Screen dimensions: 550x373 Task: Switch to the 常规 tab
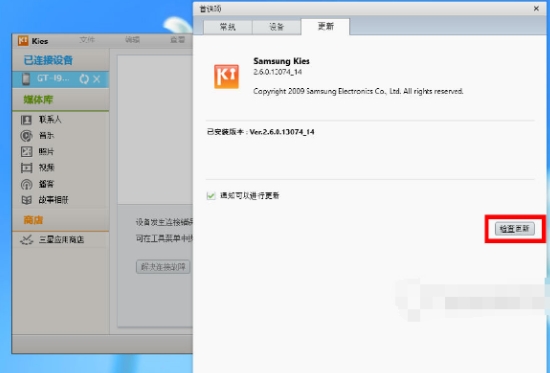(228, 27)
